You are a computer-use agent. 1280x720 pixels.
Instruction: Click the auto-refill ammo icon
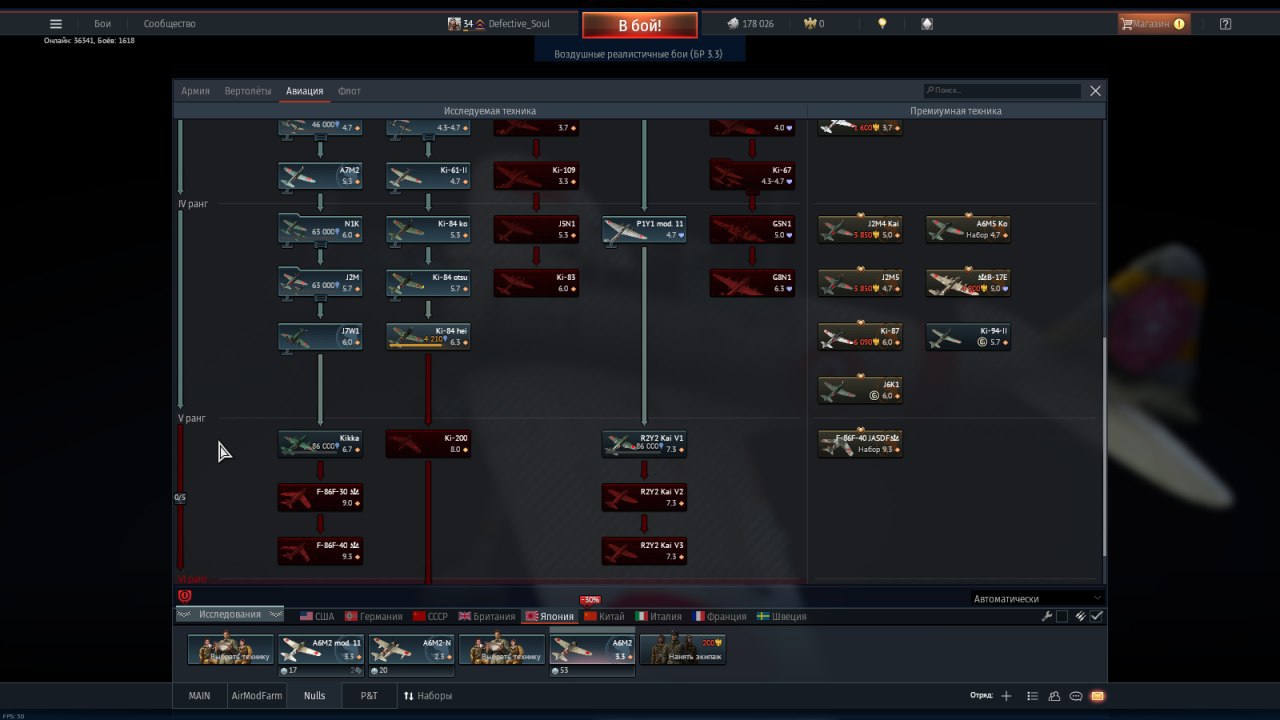(1080, 616)
